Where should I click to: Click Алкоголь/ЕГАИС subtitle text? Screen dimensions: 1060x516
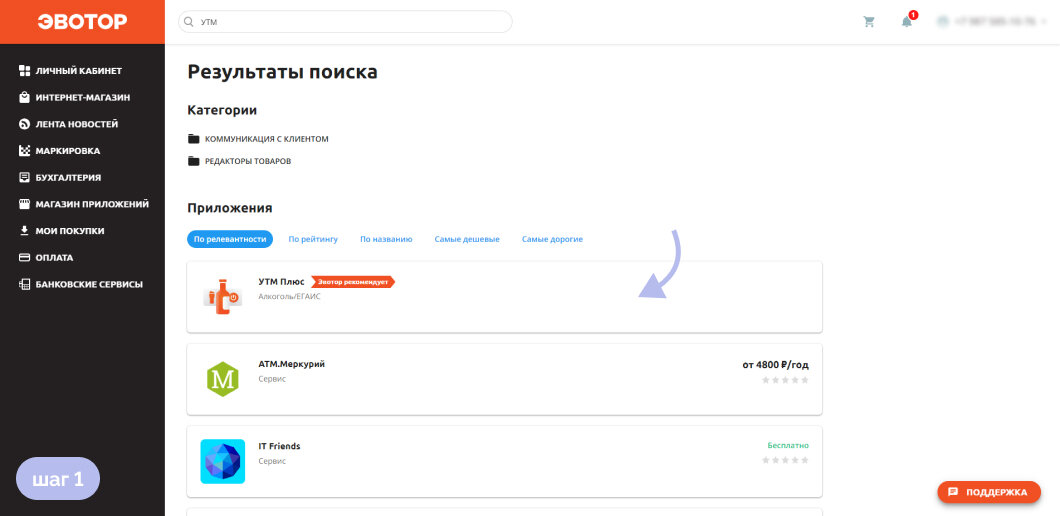(289, 296)
